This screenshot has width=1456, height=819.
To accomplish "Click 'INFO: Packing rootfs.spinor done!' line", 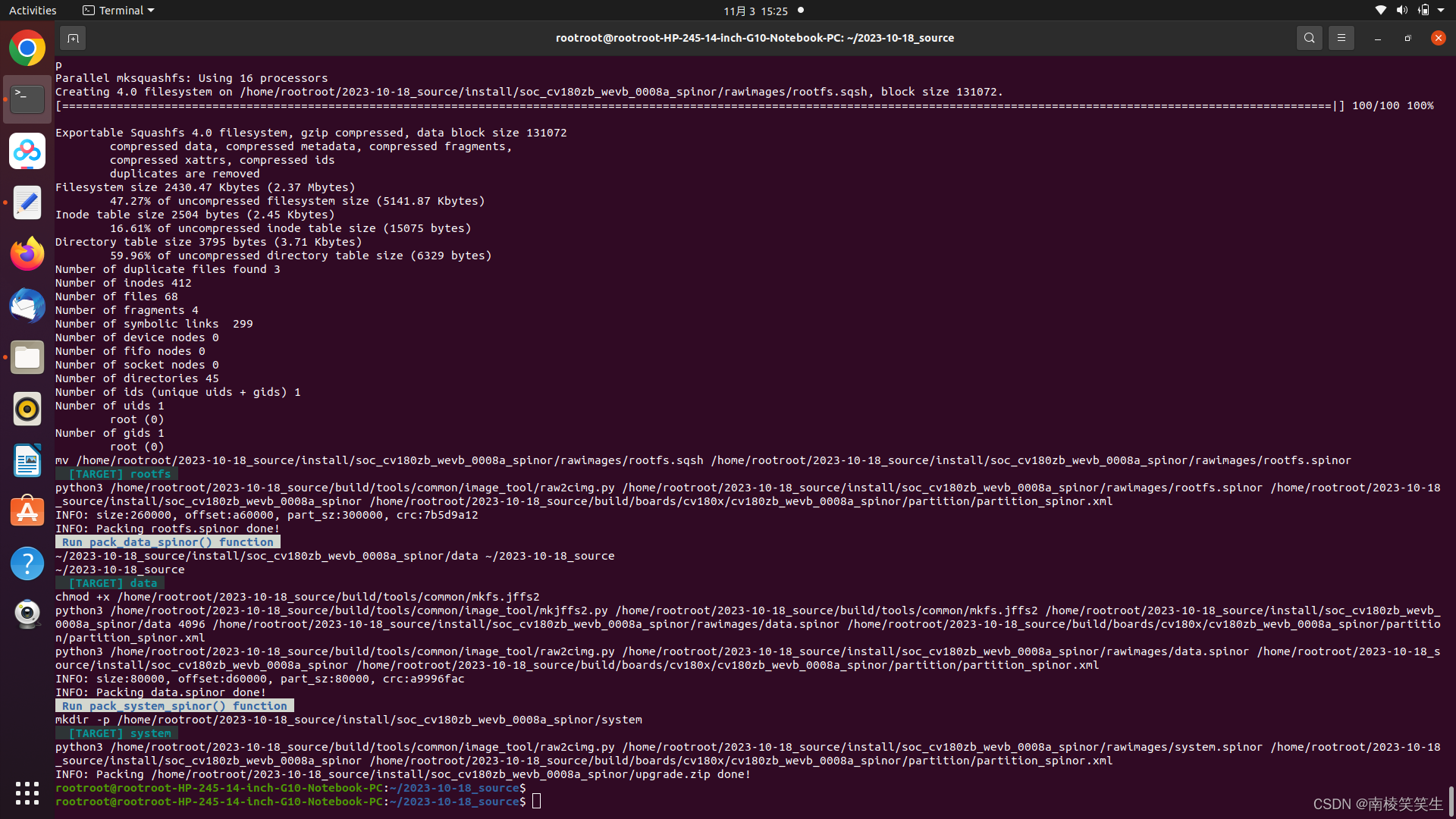I will tap(168, 529).
